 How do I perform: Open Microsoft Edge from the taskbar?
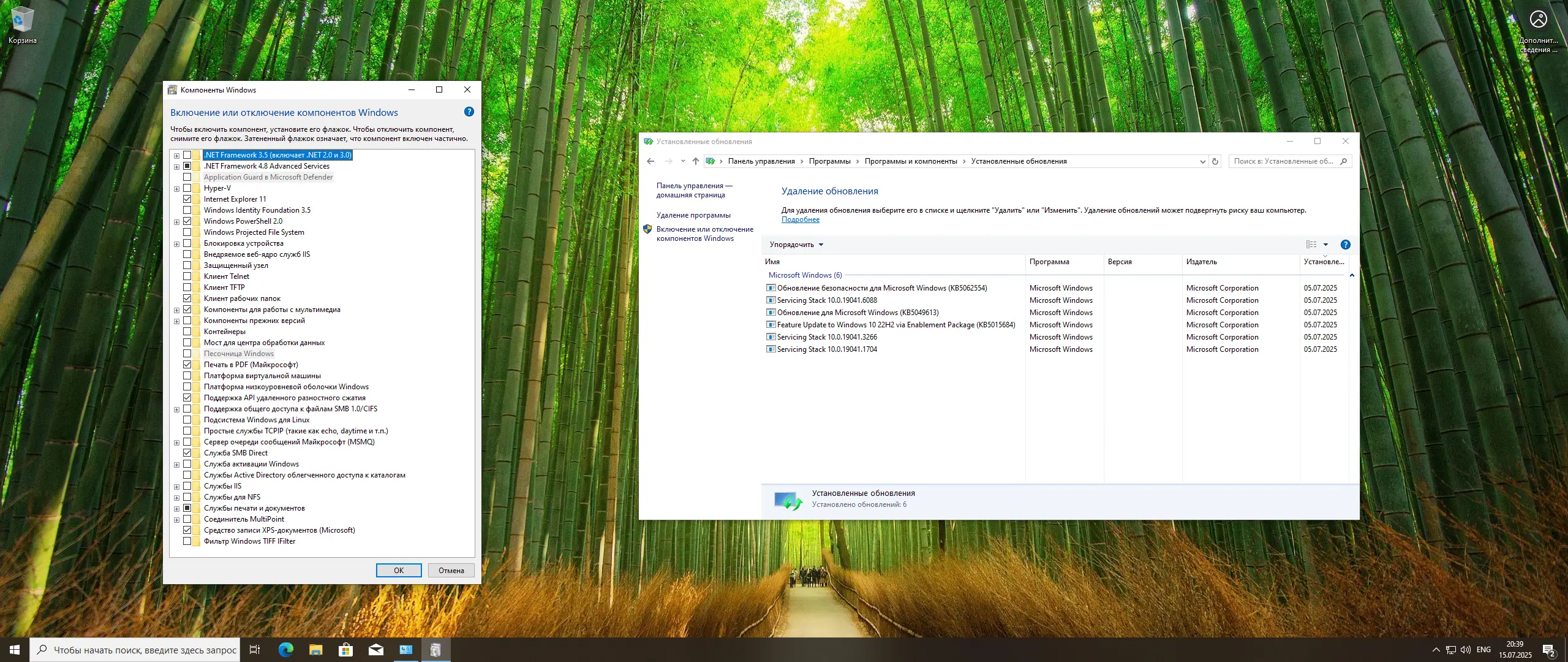285,650
